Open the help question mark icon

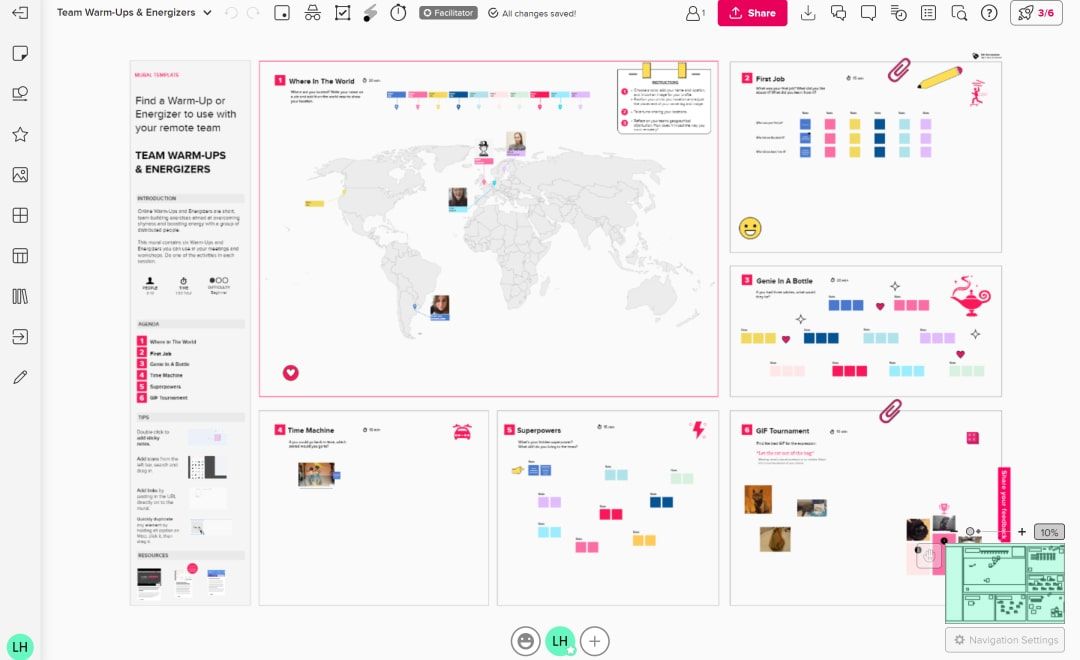[989, 13]
